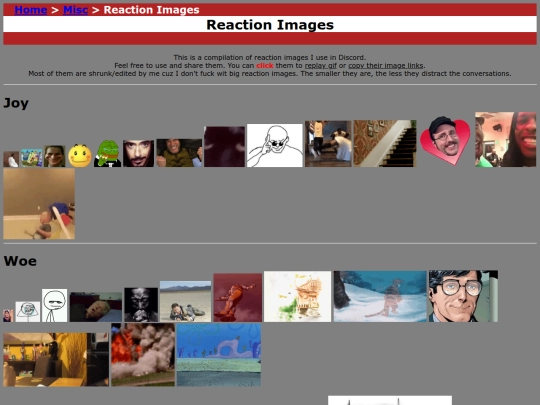Click the laughing man in green jacket image

[179, 153]
